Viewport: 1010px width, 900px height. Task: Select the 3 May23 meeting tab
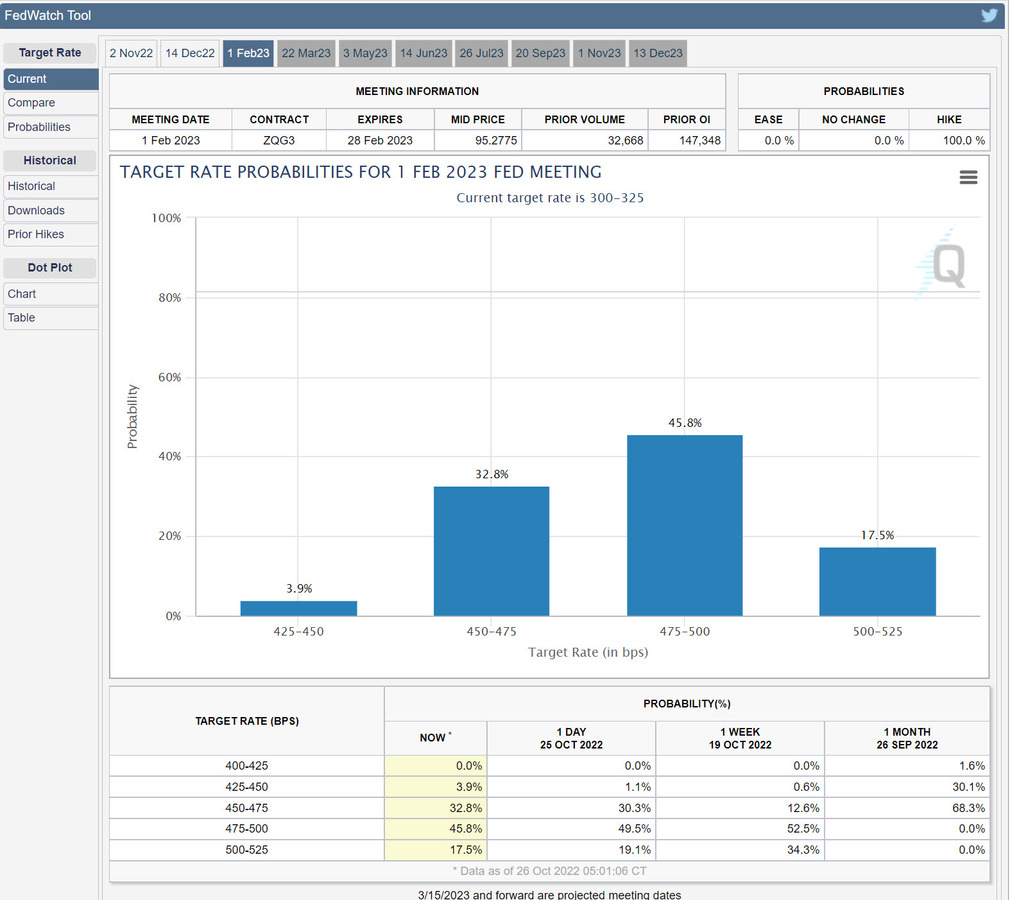[x=365, y=53]
